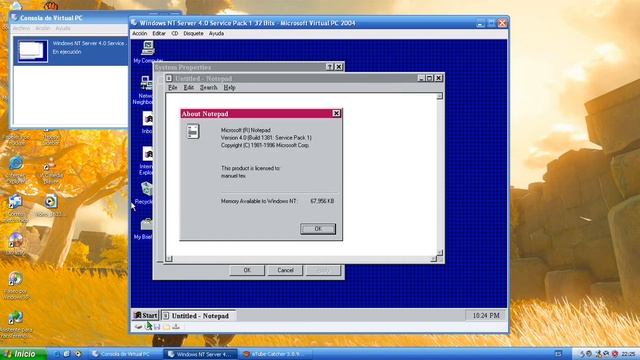Click Virtual PC window title bar icon

click(134, 23)
